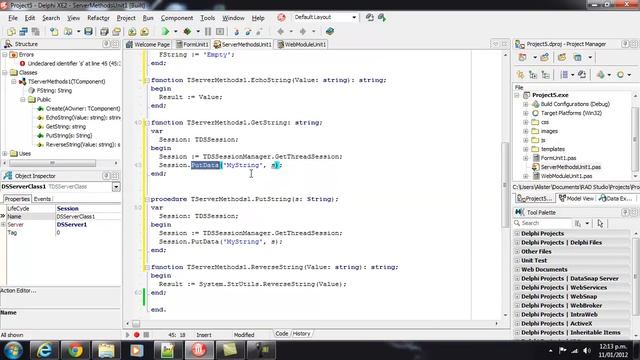Click Project Manager Expand All tree icon
Screen dimensions: 640x360
[x=533, y=75]
